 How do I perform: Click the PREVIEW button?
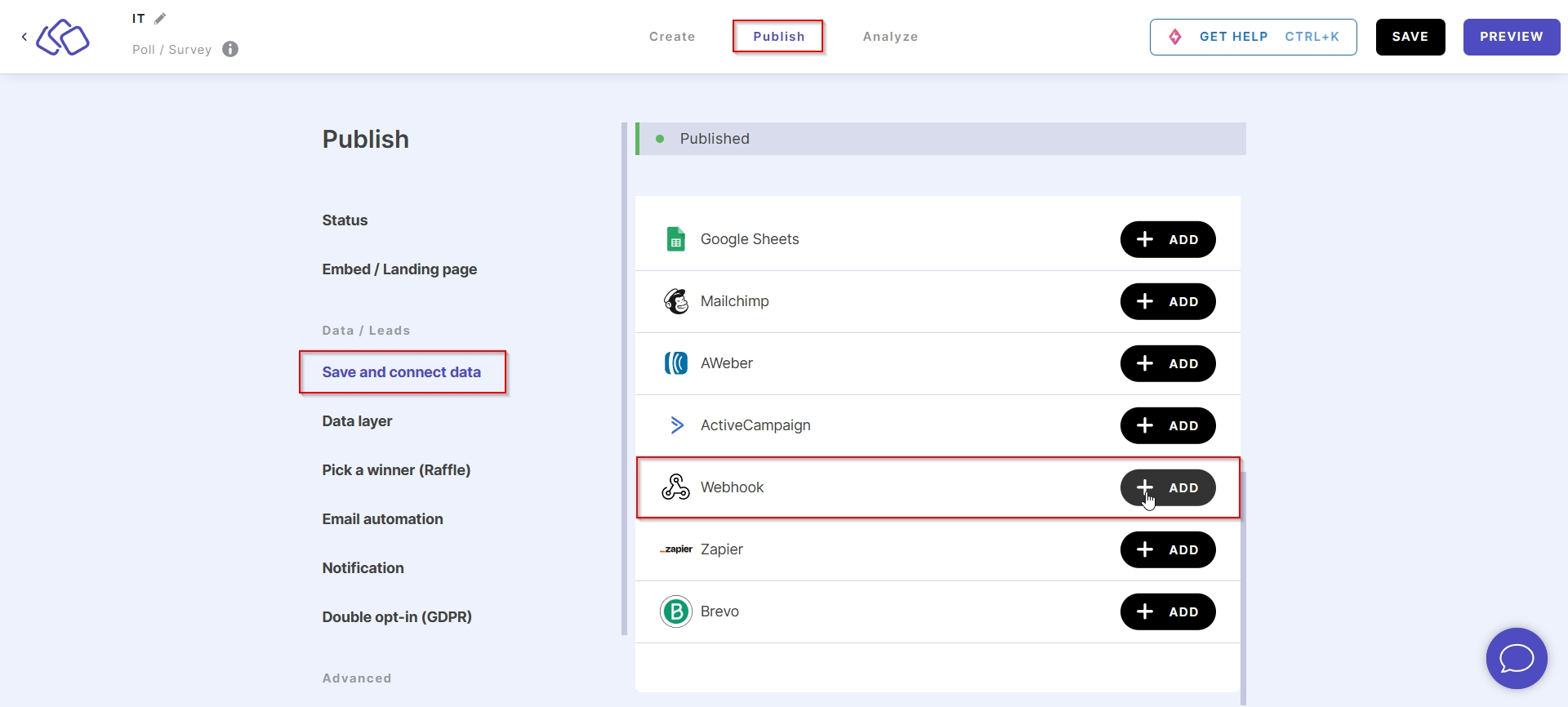(1512, 37)
